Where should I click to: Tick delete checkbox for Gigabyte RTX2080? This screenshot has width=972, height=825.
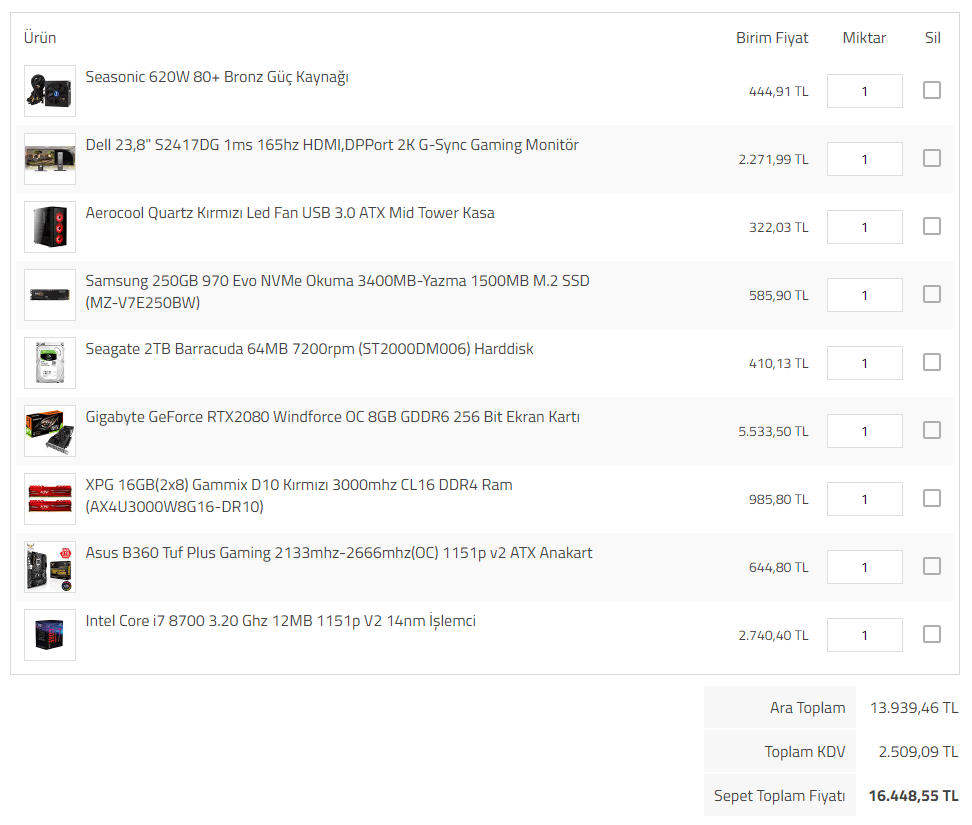tap(932, 430)
